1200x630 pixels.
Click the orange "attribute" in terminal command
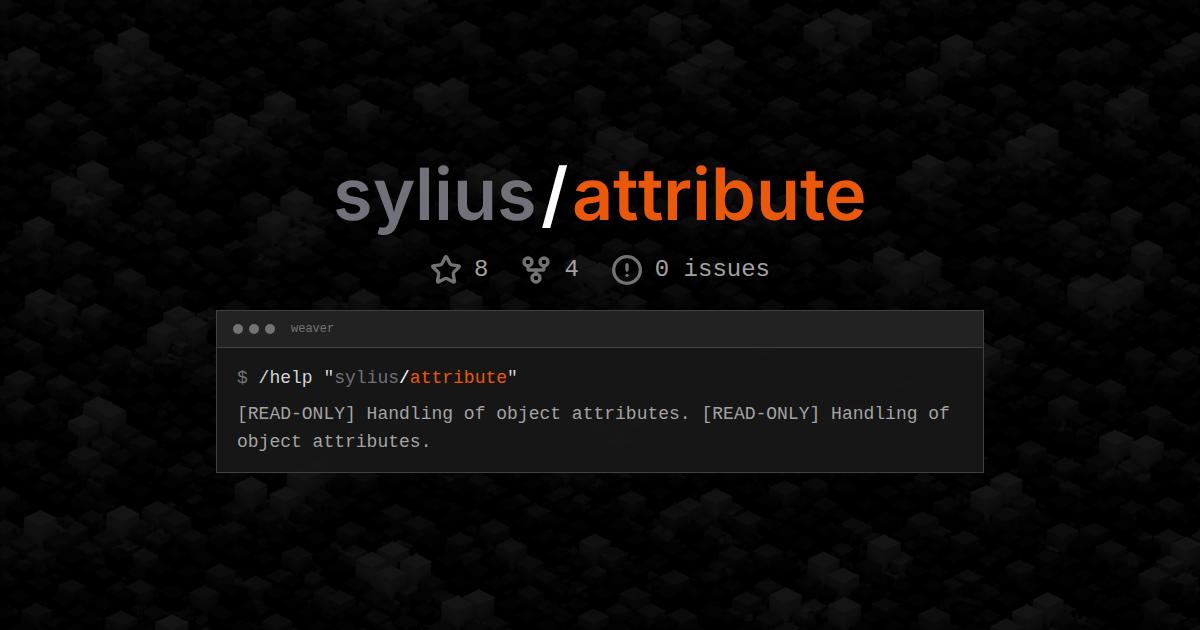click(x=458, y=377)
